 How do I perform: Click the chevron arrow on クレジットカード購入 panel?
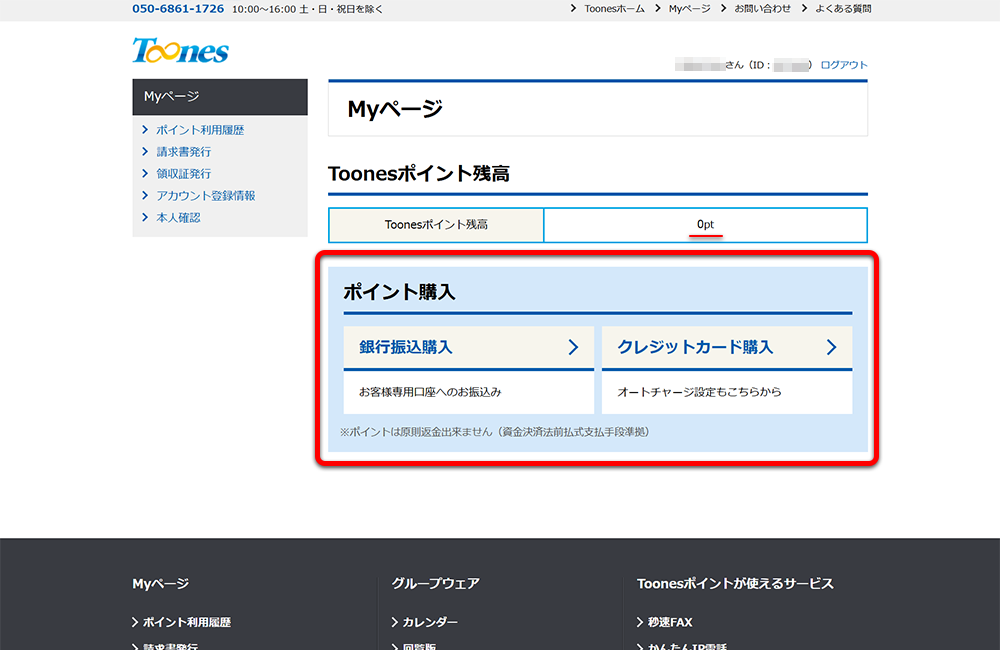click(833, 347)
